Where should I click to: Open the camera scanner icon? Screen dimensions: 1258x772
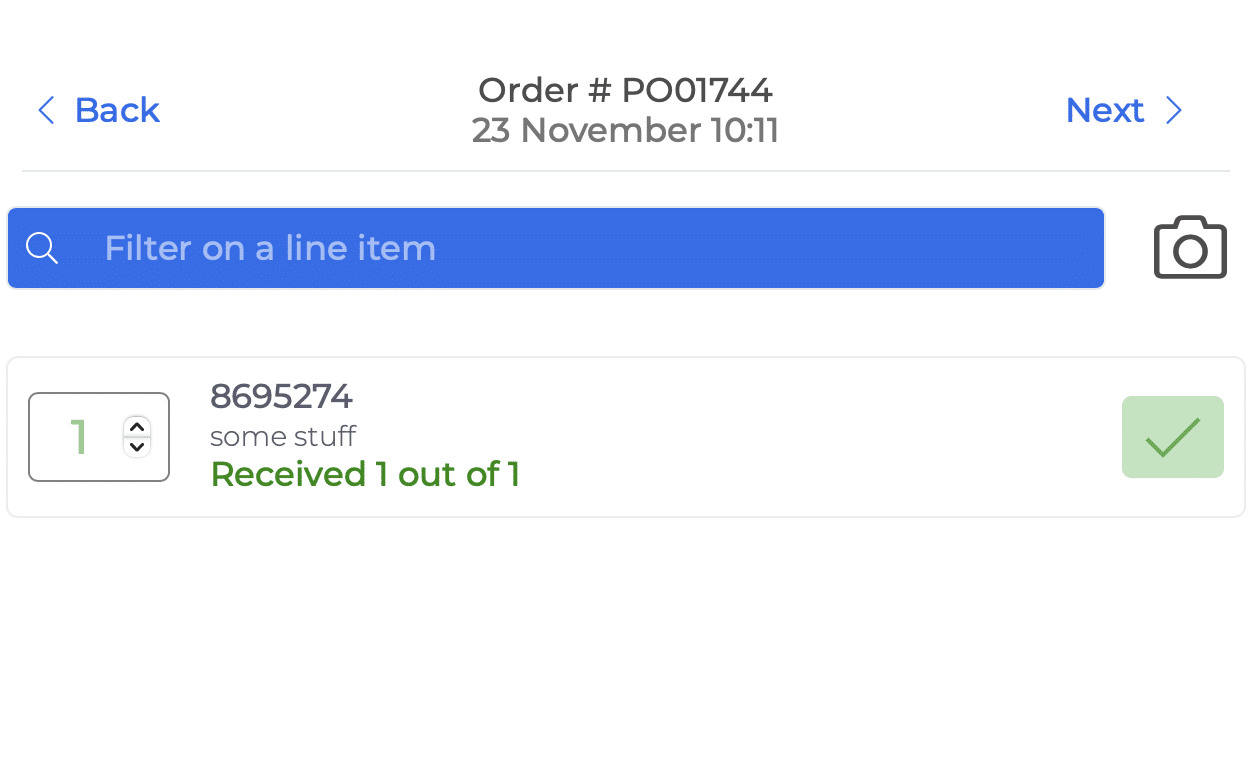(1190, 247)
